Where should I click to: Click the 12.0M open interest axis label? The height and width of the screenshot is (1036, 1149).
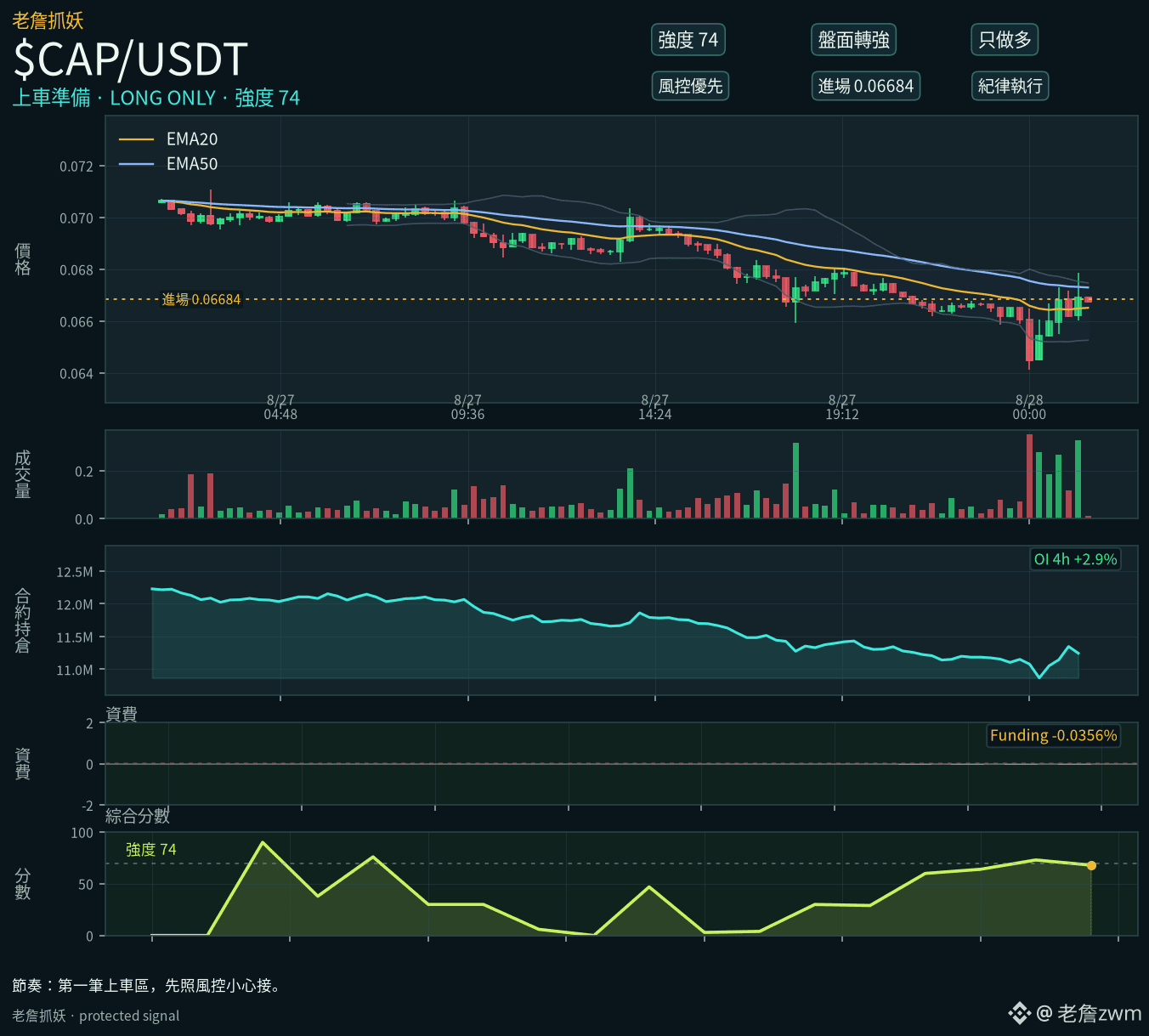[x=75, y=605]
